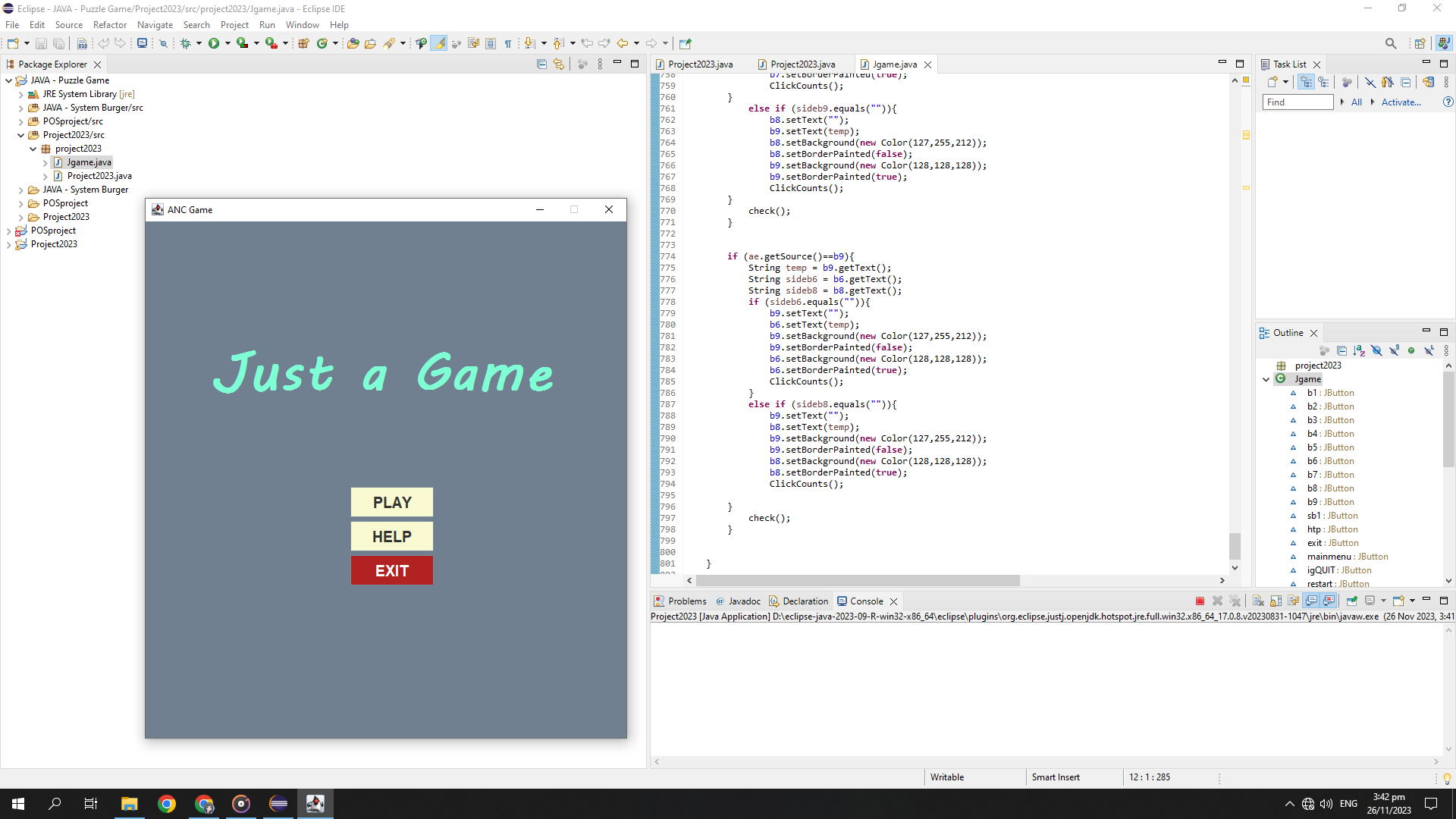Click the Search magnifier in top right
Image resolution: width=1456 pixels, height=819 pixels.
1390,43
